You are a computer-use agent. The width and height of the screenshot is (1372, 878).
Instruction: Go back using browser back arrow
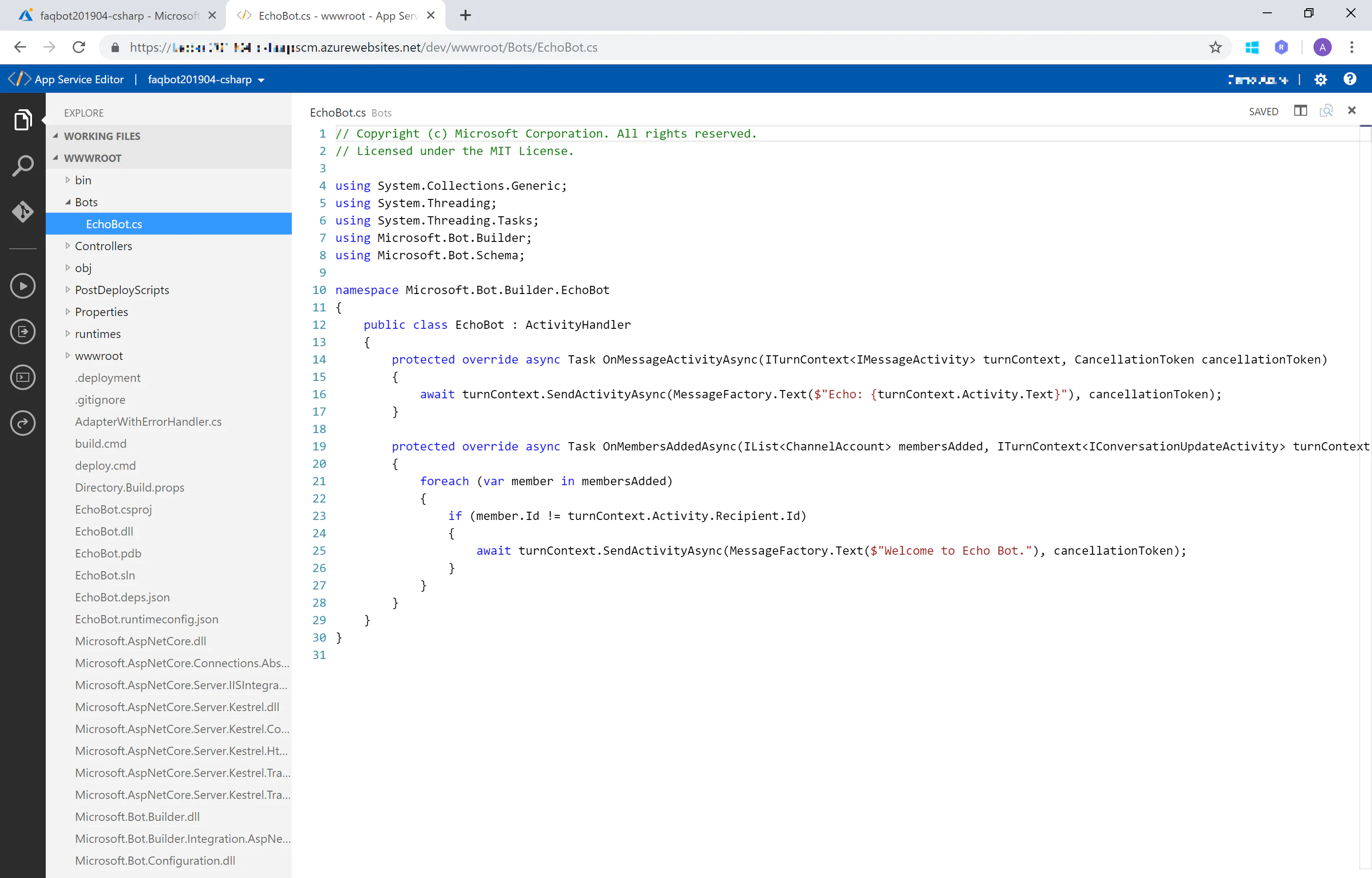click(20, 47)
